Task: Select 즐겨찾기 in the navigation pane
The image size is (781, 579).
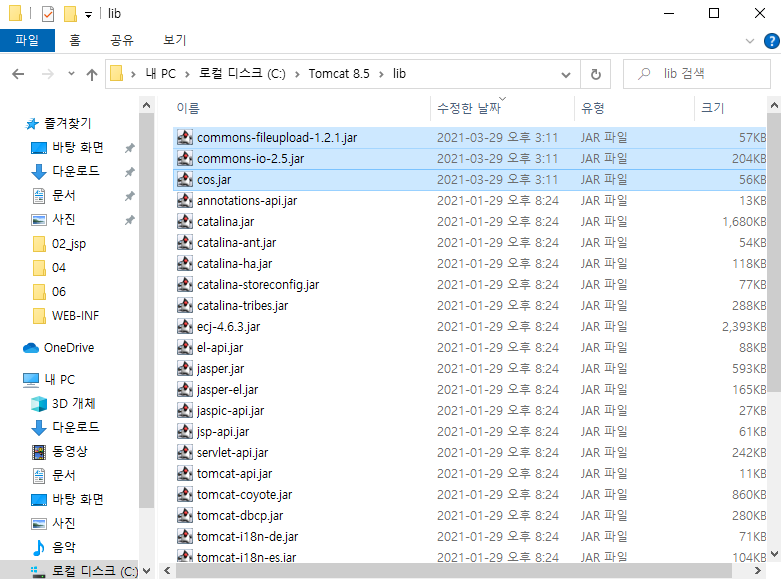Action: tap(68, 123)
